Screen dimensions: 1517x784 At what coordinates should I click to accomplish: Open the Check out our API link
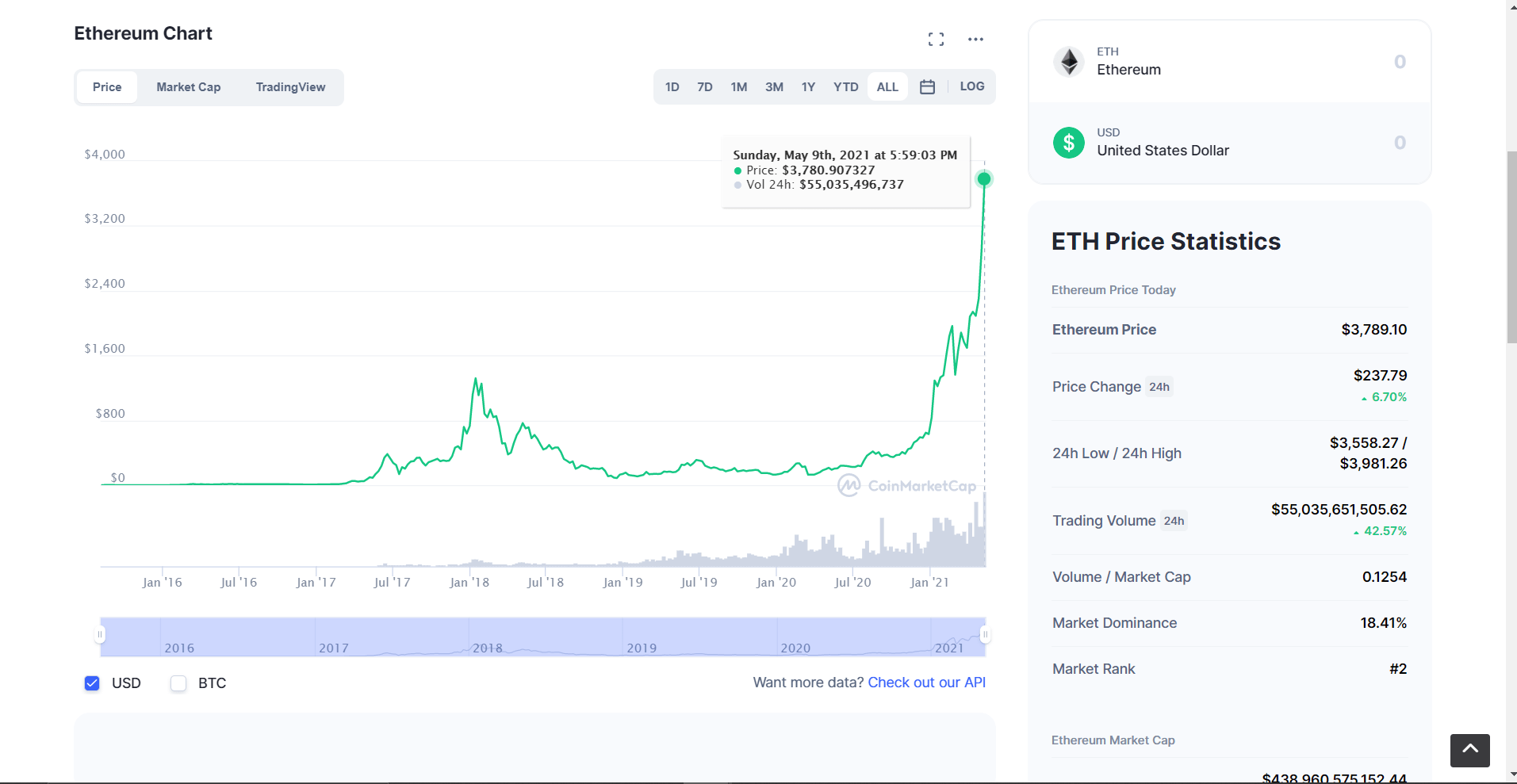(x=926, y=683)
